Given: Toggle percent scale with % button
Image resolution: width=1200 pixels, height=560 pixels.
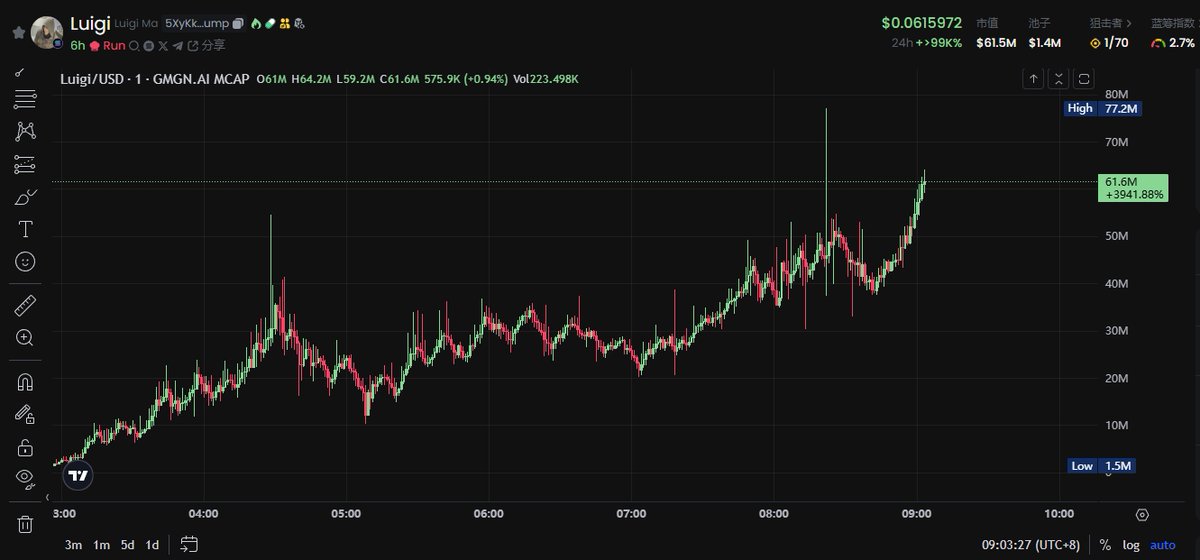Looking at the screenshot, I should (1105, 545).
